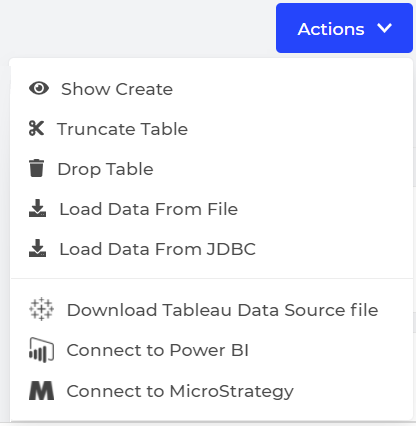Click the download icon beside Load Data From File
This screenshot has width=416, height=426.
pos(37,208)
